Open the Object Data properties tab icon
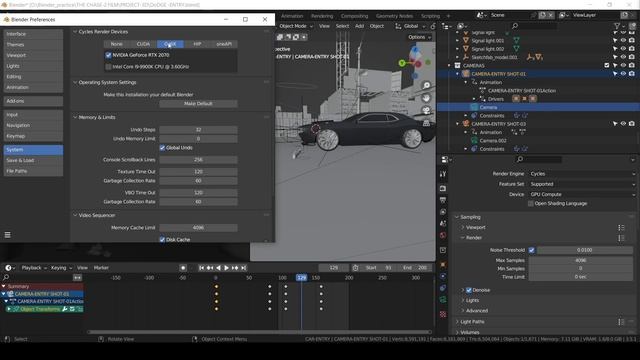Screen dimensions: 640x360 click(x=443, y=300)
